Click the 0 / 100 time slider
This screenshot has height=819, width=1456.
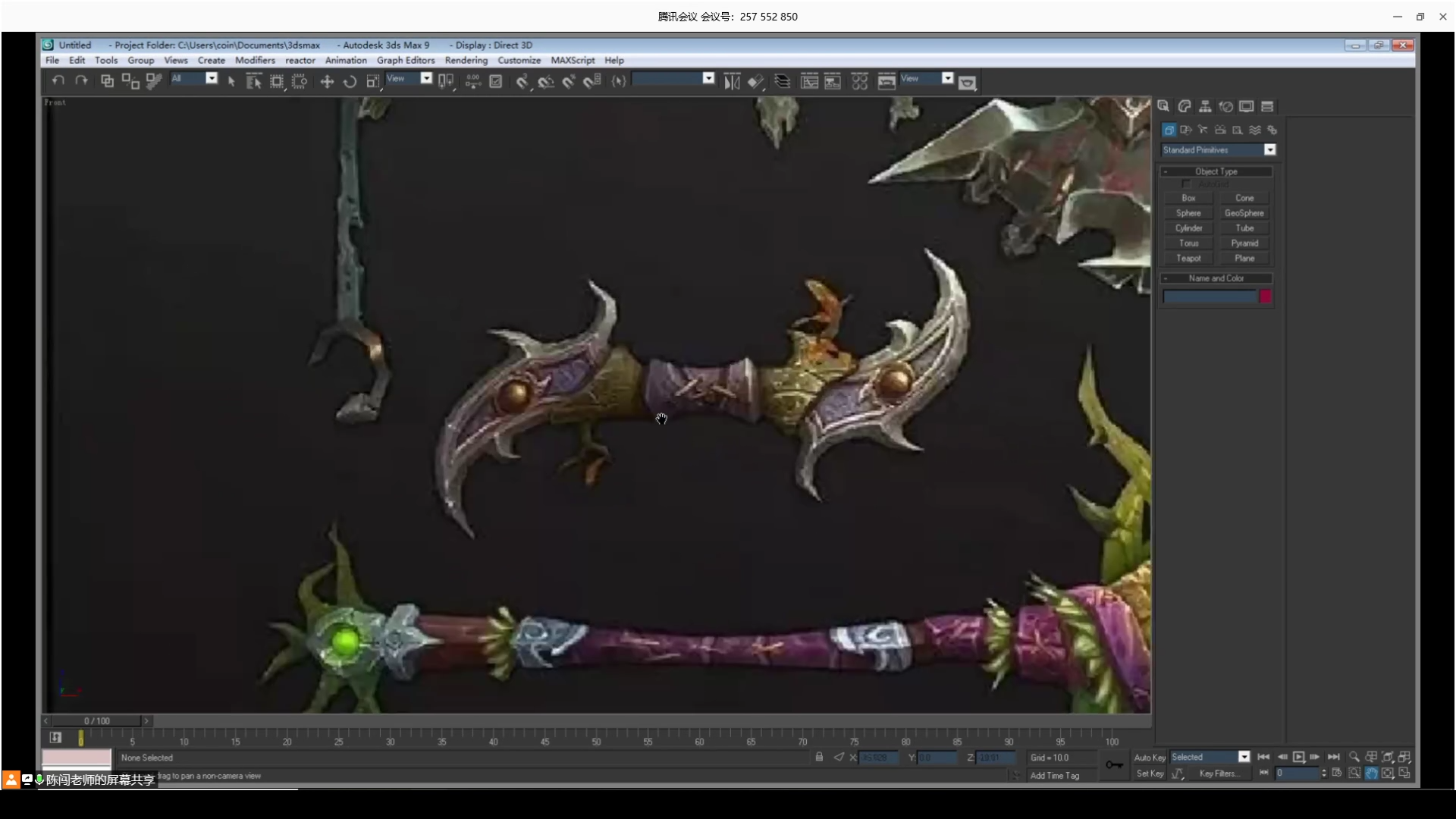click(96, 720)
